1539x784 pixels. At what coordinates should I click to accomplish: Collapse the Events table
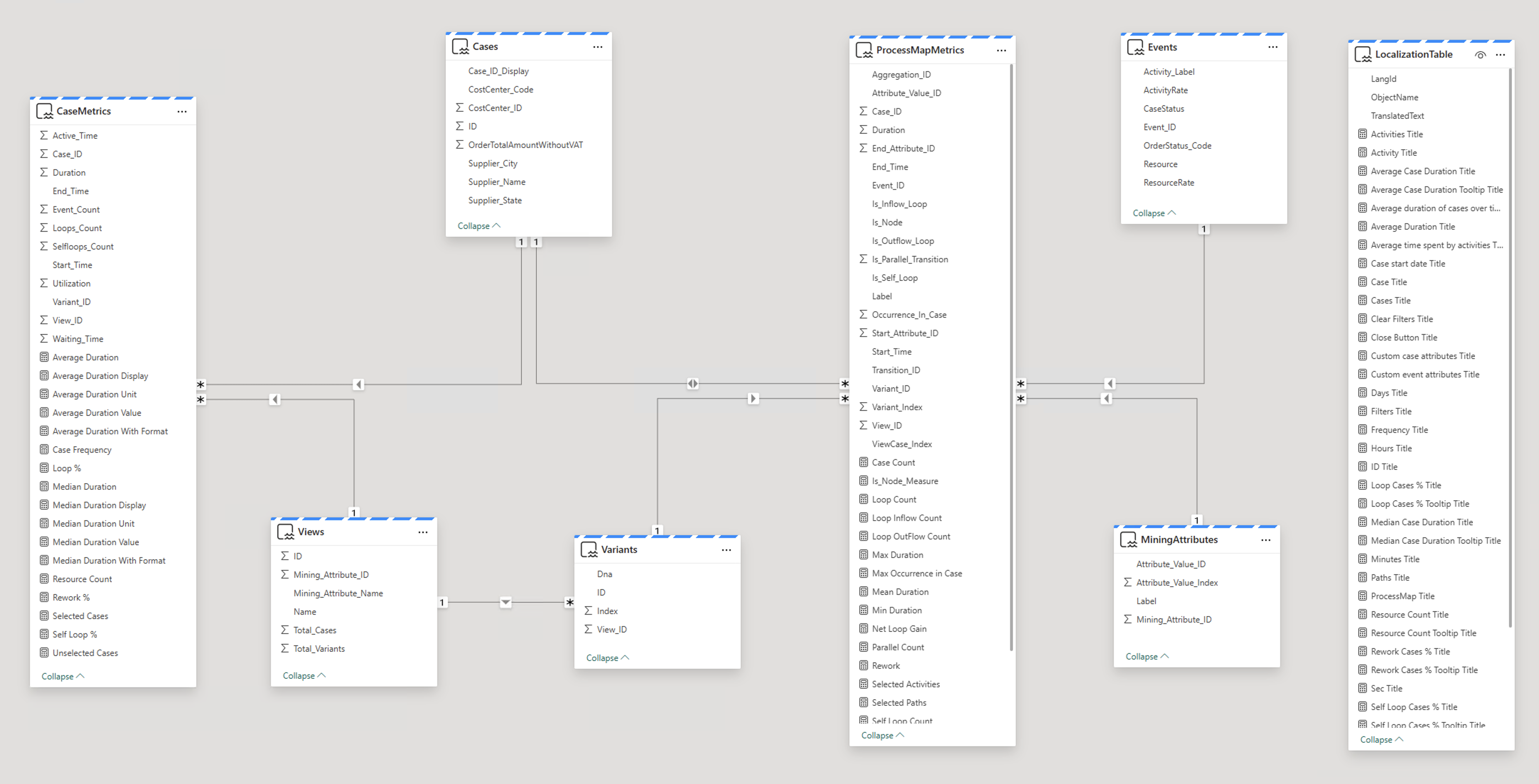[x=1154, y=213]
